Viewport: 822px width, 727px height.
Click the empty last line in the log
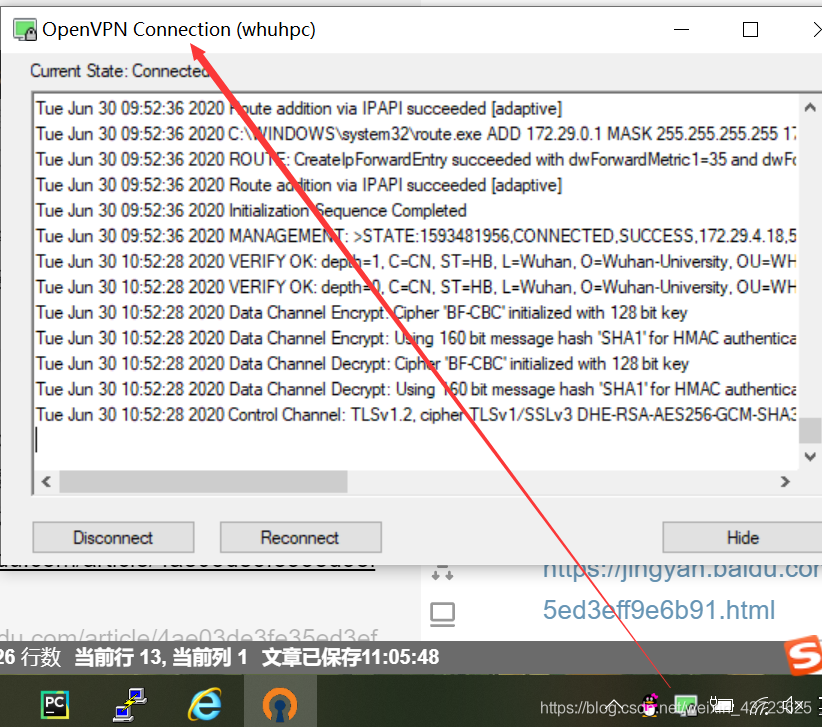click(x=415, y=440)
